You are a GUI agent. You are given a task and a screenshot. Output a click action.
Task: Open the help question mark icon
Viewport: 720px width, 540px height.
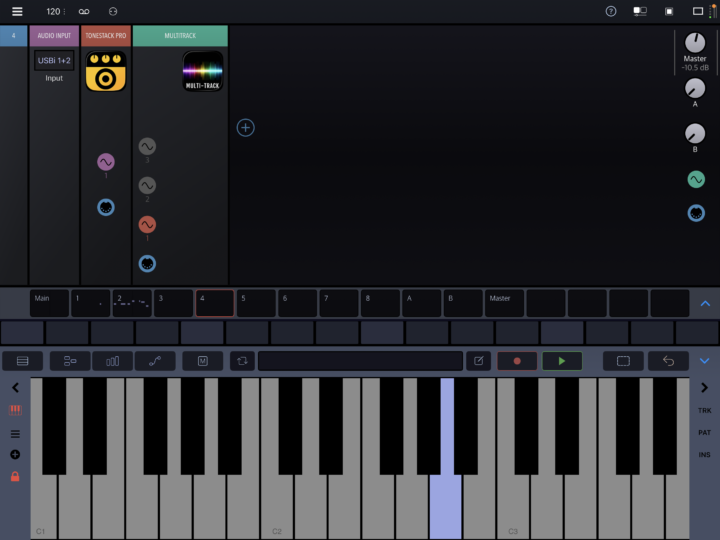(x=611, y=11)
